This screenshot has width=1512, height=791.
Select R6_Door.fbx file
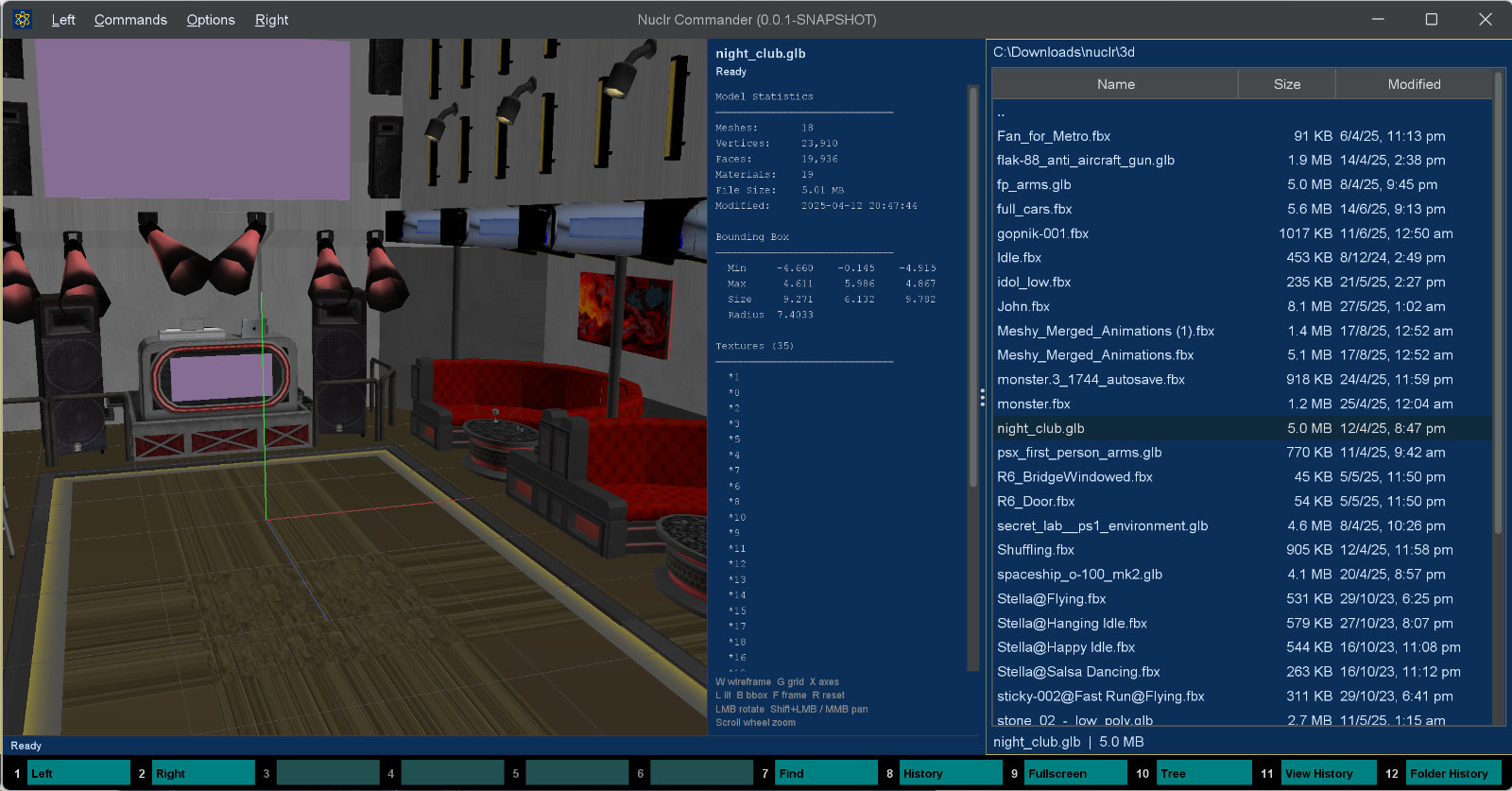click(1243, 502)
